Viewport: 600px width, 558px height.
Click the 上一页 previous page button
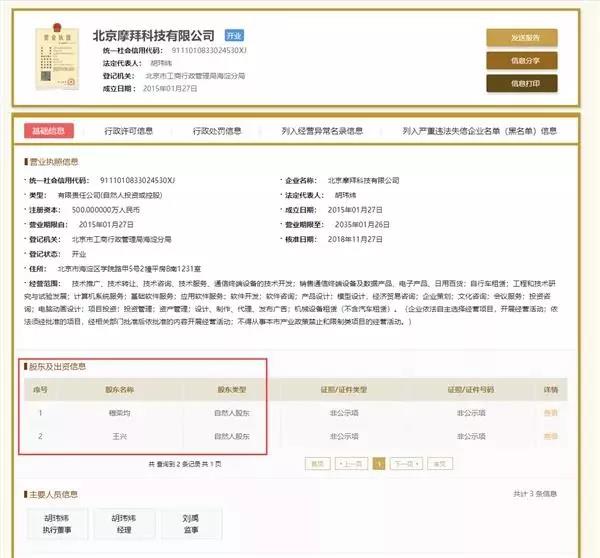click(x=351, y=464)
